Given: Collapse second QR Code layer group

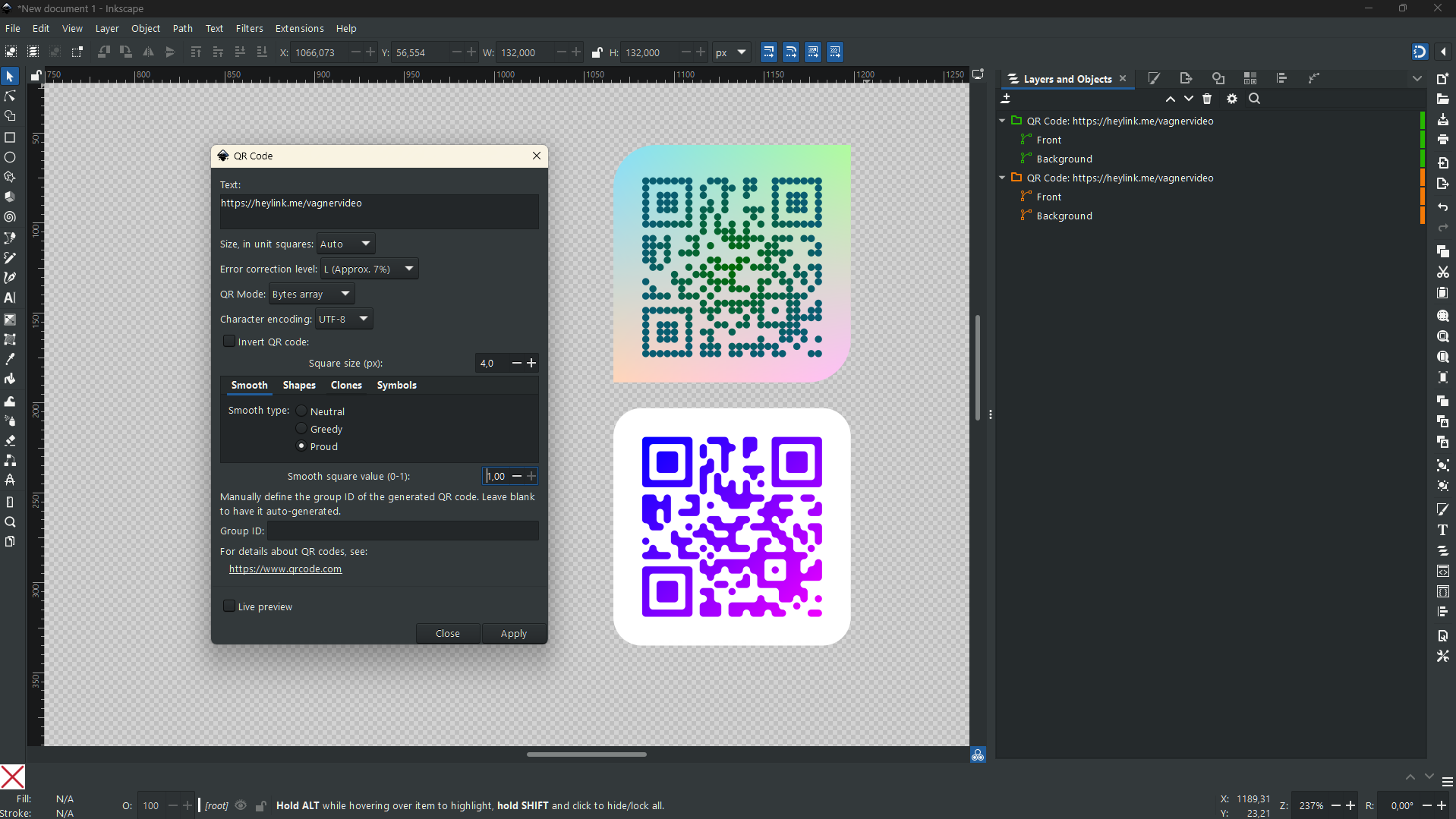Looking at the screenshot, I should click(1002, 178).
